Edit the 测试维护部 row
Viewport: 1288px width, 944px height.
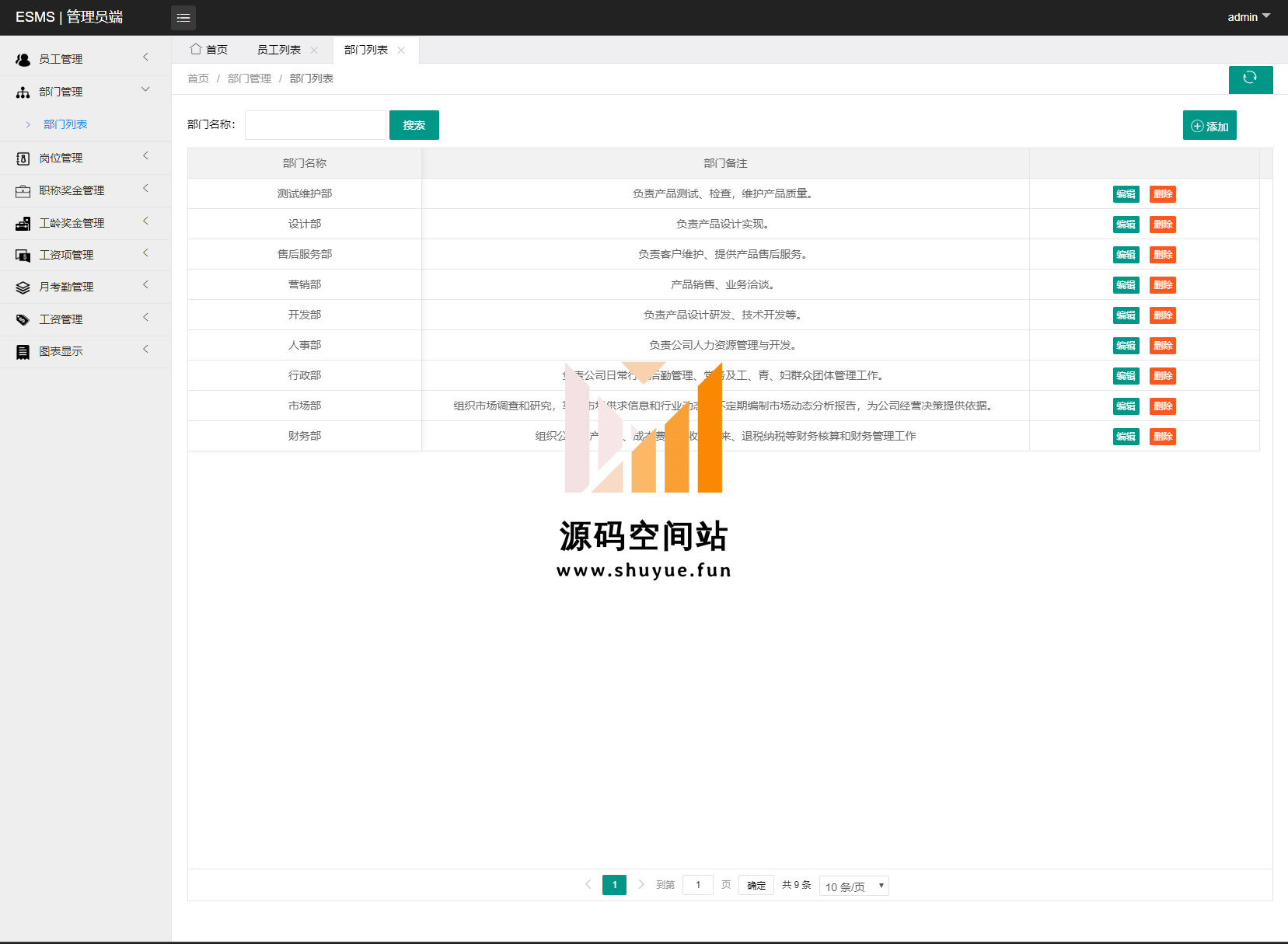click(x=1126, y=194)
